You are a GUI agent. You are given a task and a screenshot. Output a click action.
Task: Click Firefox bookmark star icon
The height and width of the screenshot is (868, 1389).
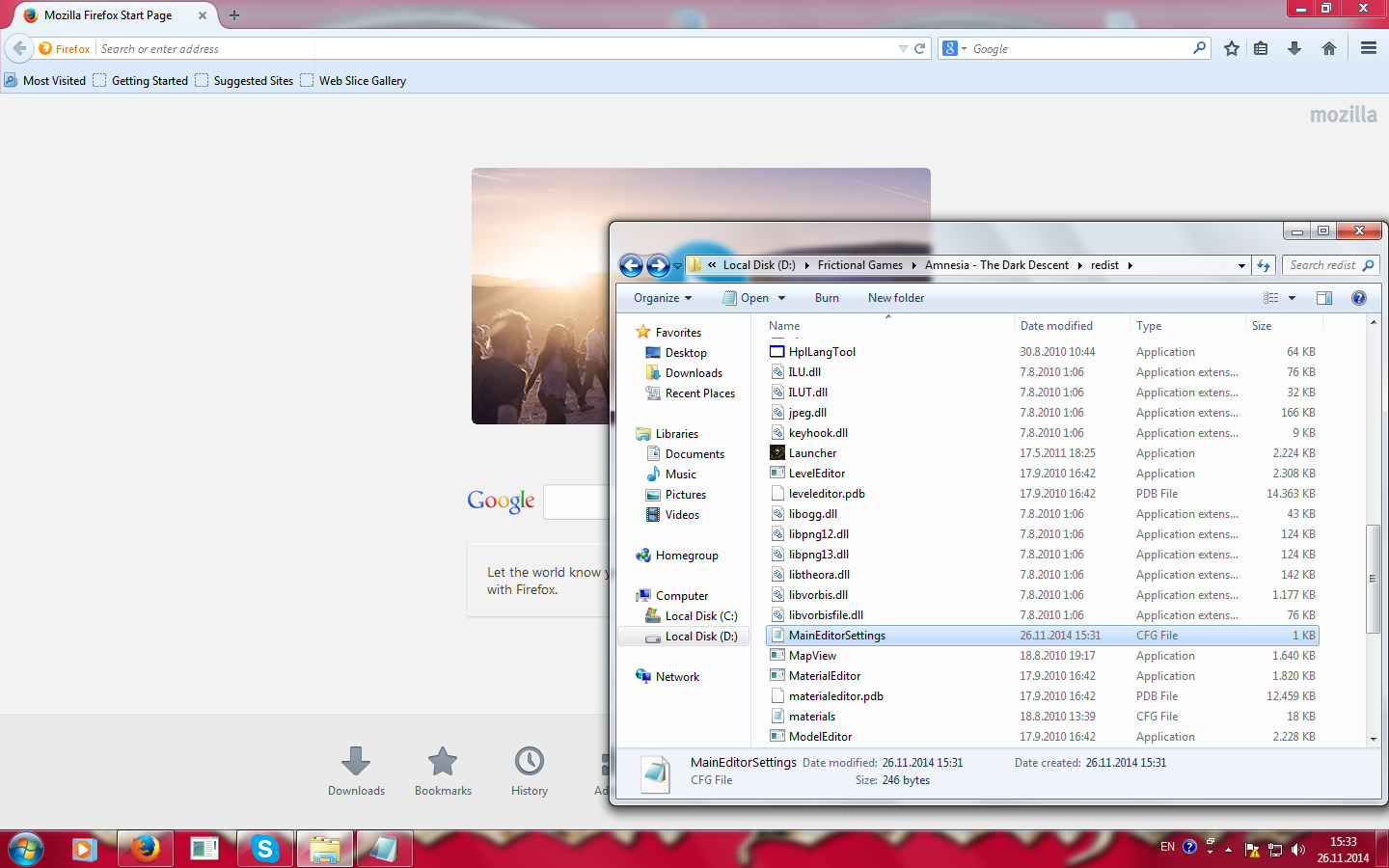pos(1232,48)
